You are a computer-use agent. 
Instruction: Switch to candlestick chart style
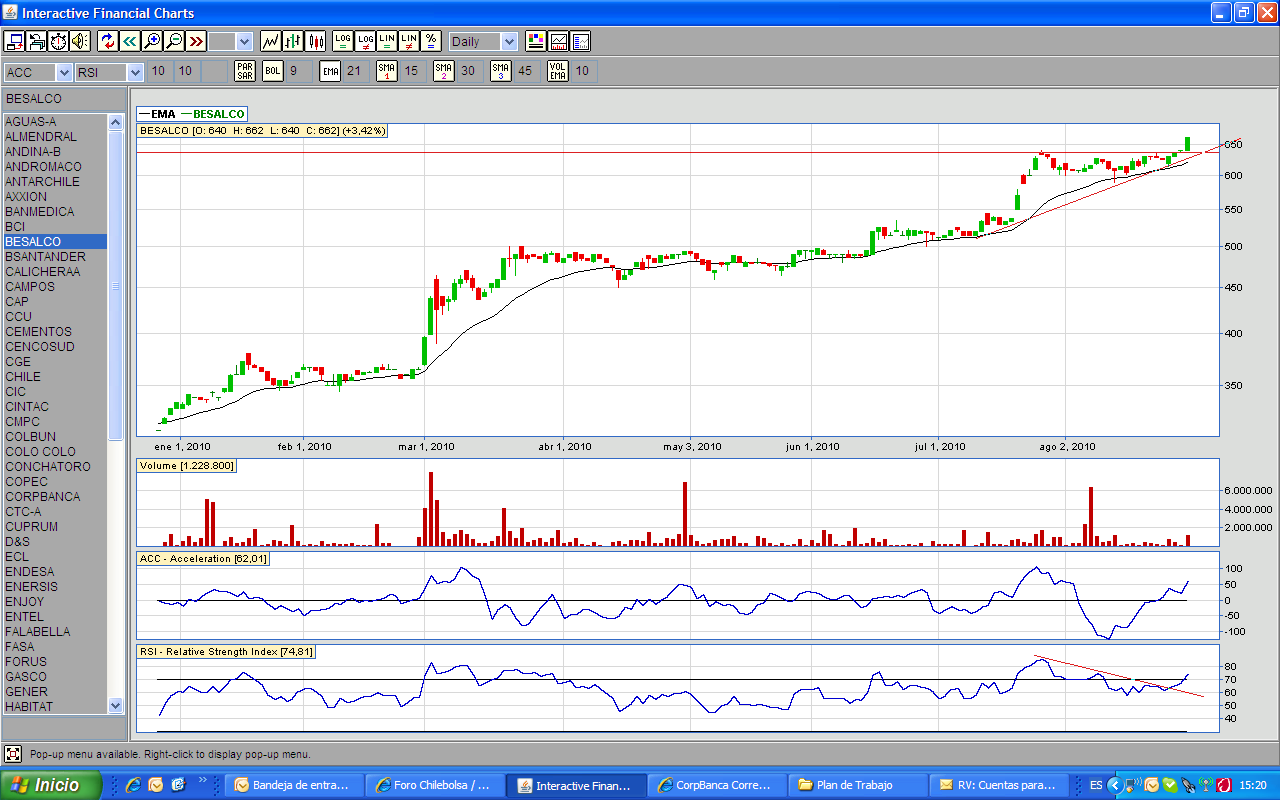[x=316, y=41]
